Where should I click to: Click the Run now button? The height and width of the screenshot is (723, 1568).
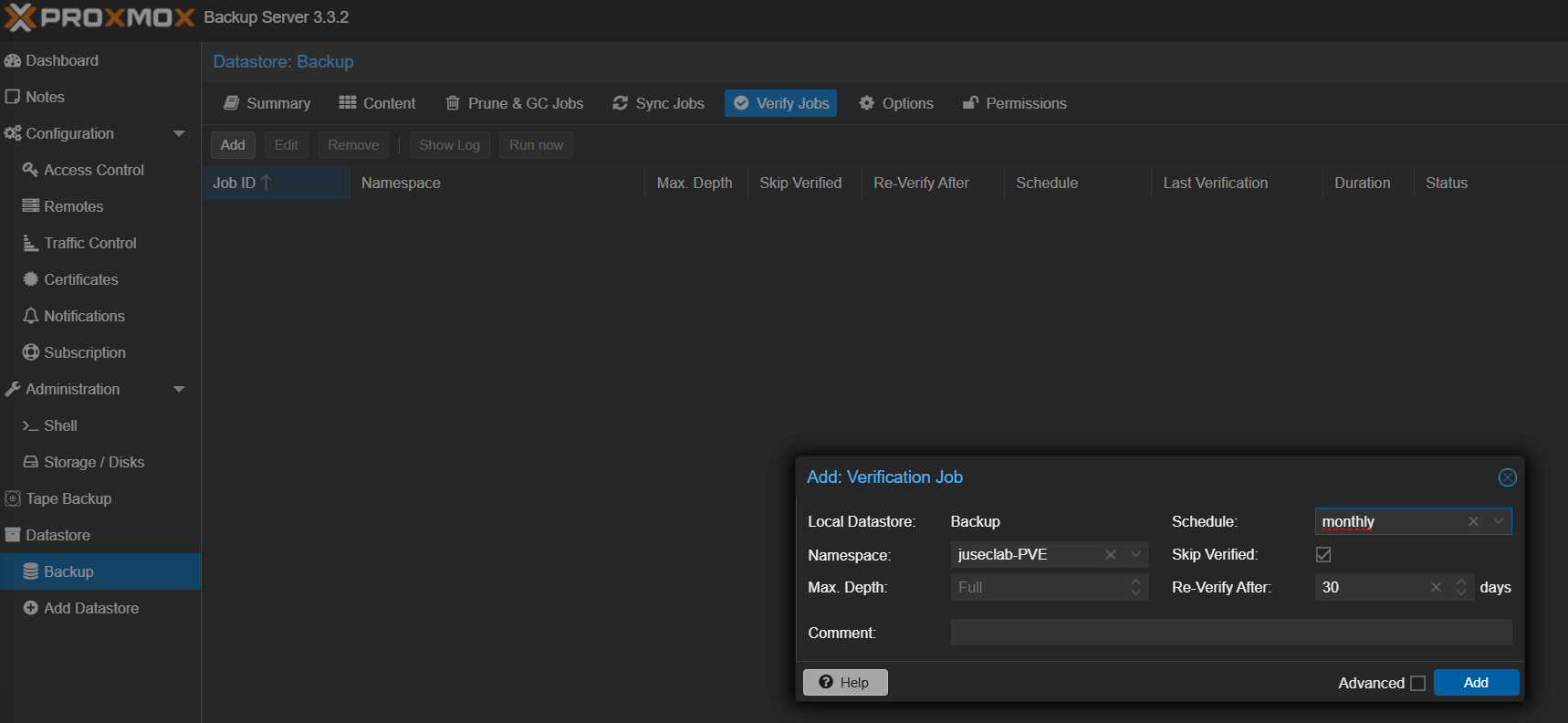(537, 145)
